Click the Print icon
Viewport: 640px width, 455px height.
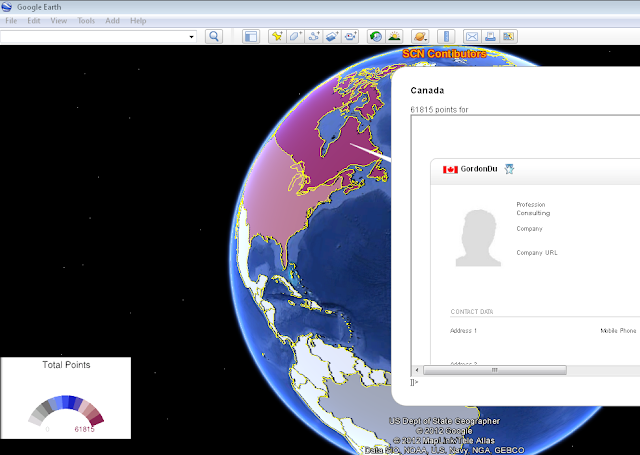[490, 37]
